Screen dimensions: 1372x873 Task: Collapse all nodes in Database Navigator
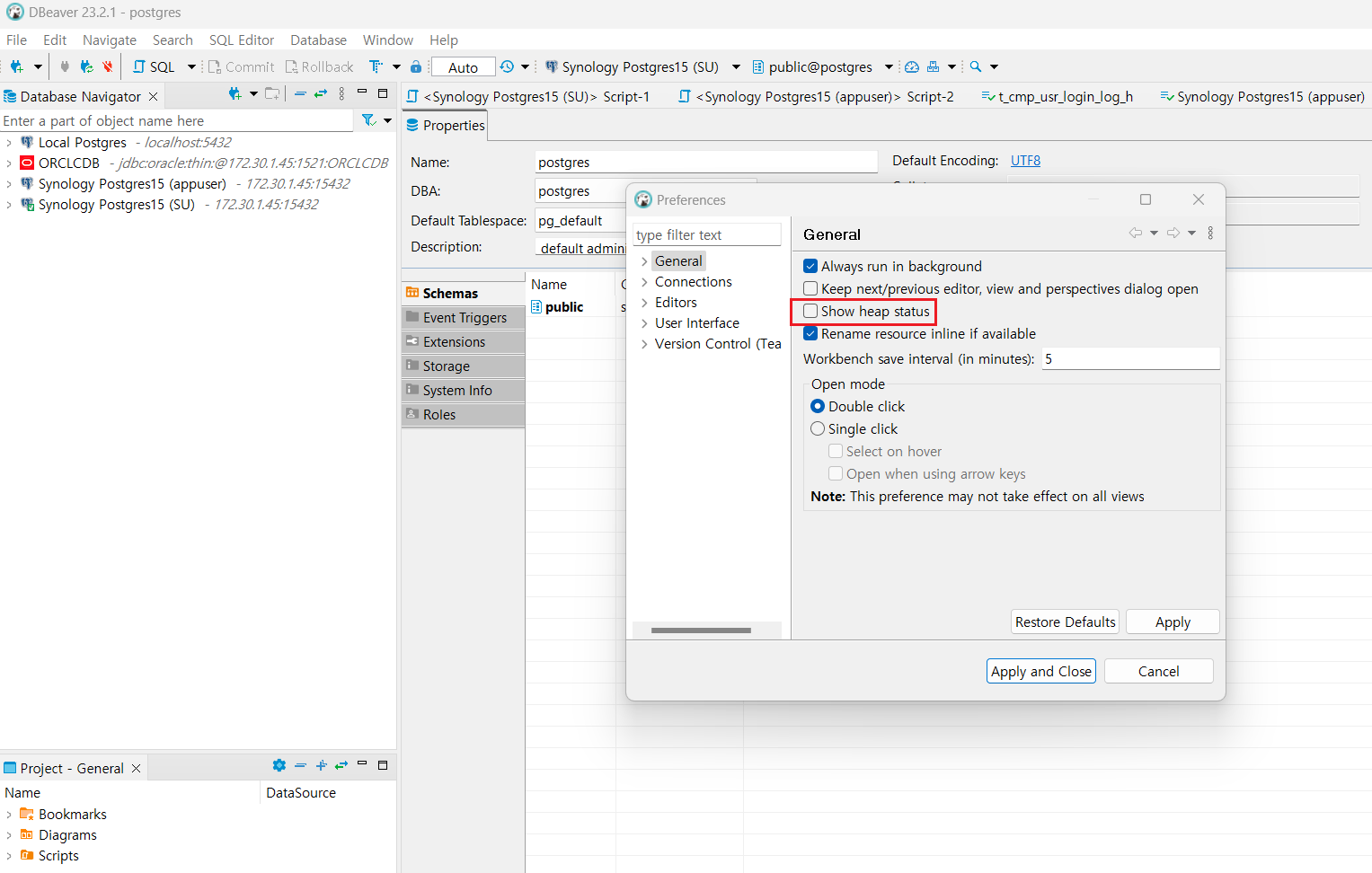click(300, 93)
